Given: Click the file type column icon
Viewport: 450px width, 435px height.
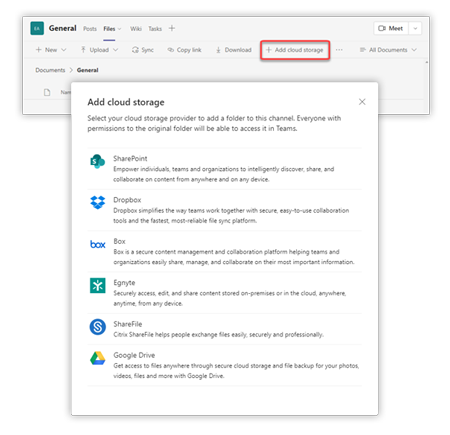Looking at the screenshot, I should (47, 92).
